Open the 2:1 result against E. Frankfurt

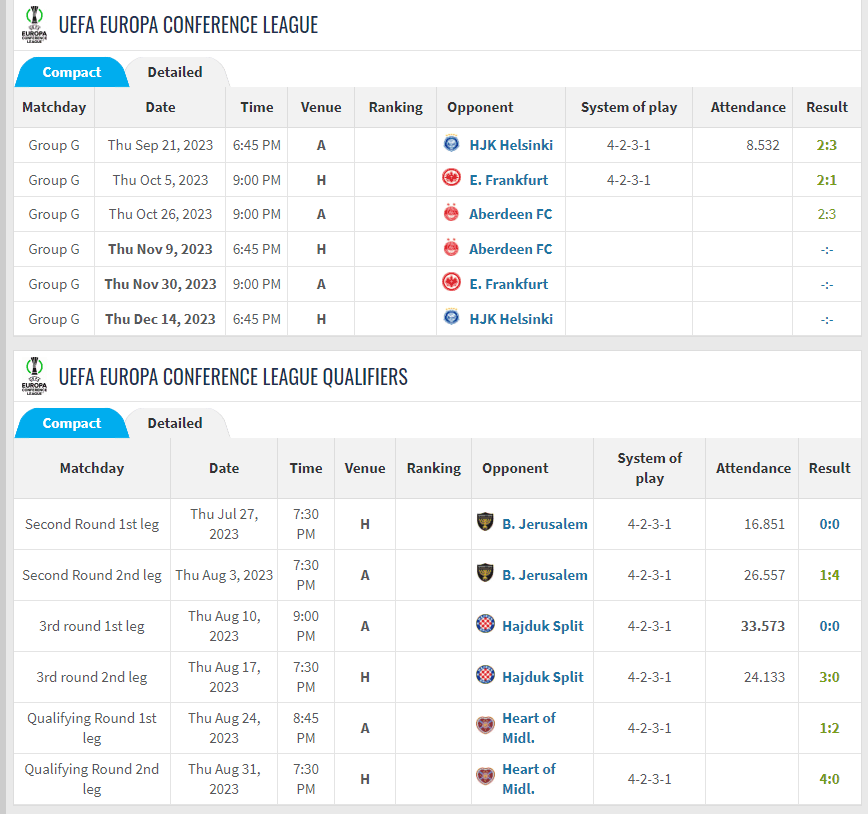pyautogui.click(x=826, y=180)
